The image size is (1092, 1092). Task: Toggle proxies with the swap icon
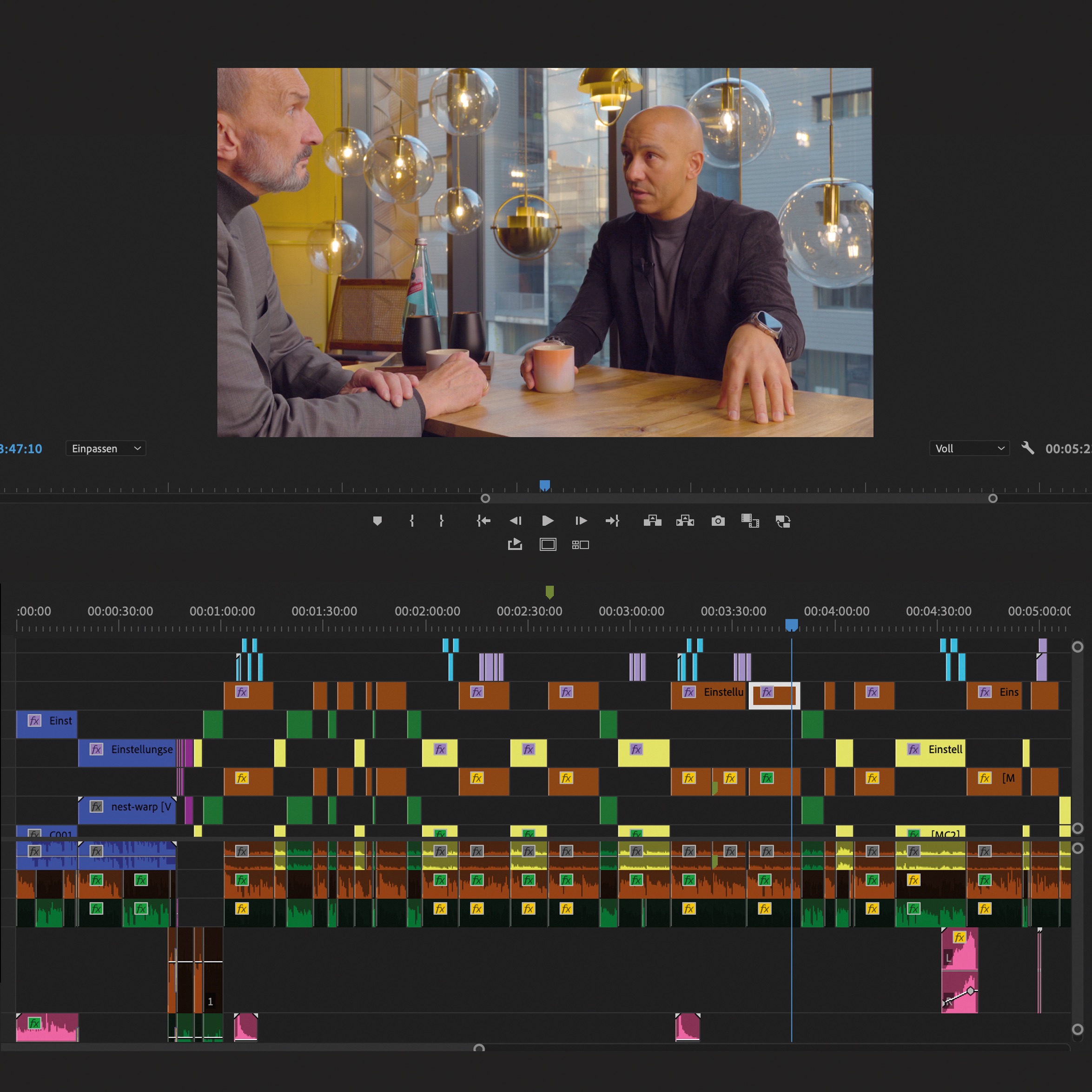pos(783,521)
